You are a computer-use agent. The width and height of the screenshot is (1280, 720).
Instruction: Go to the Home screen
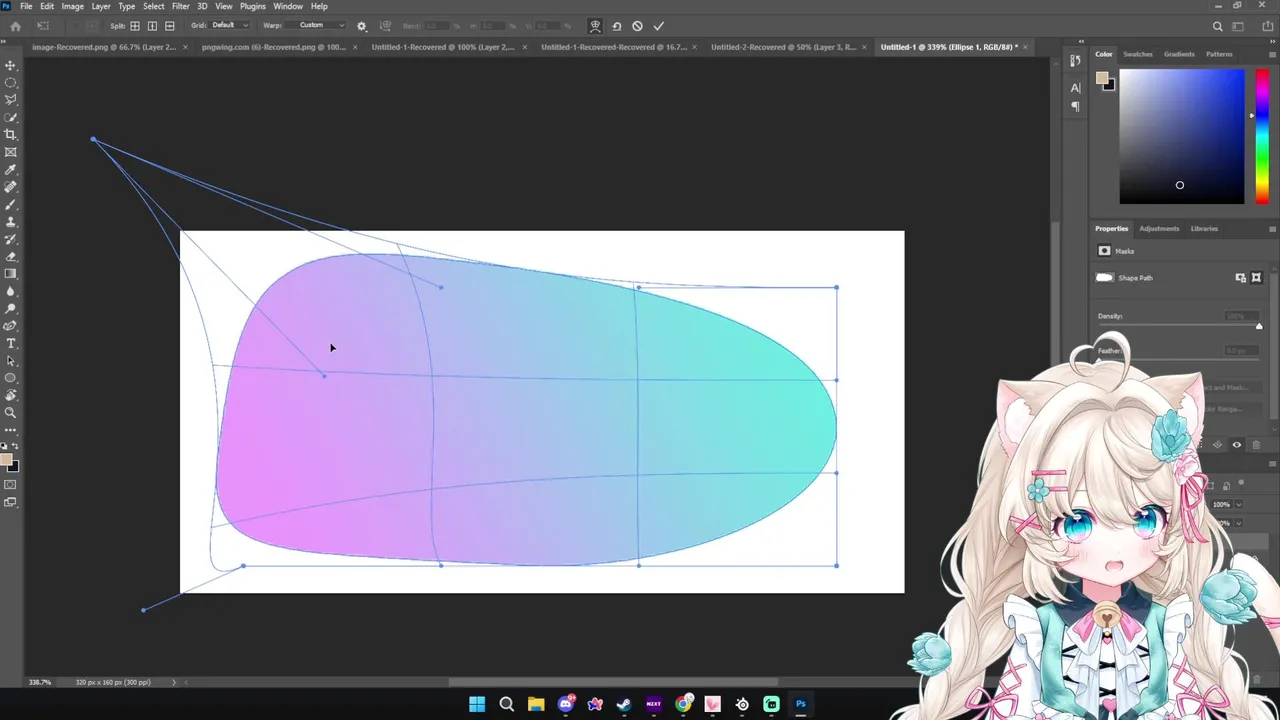pyautogui.click(x=15, y=26)
